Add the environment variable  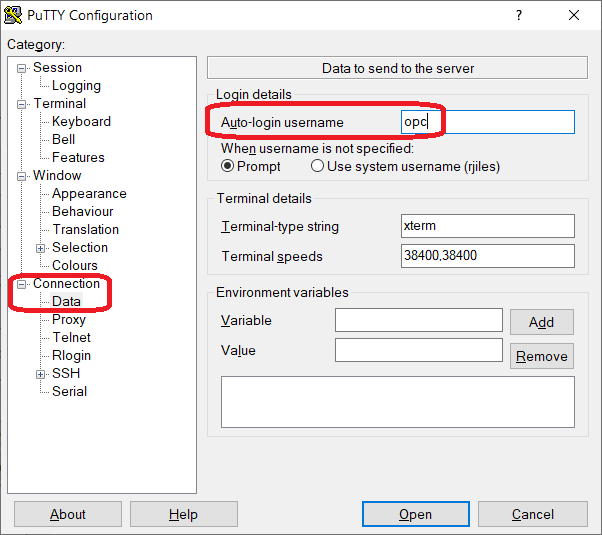542,322
